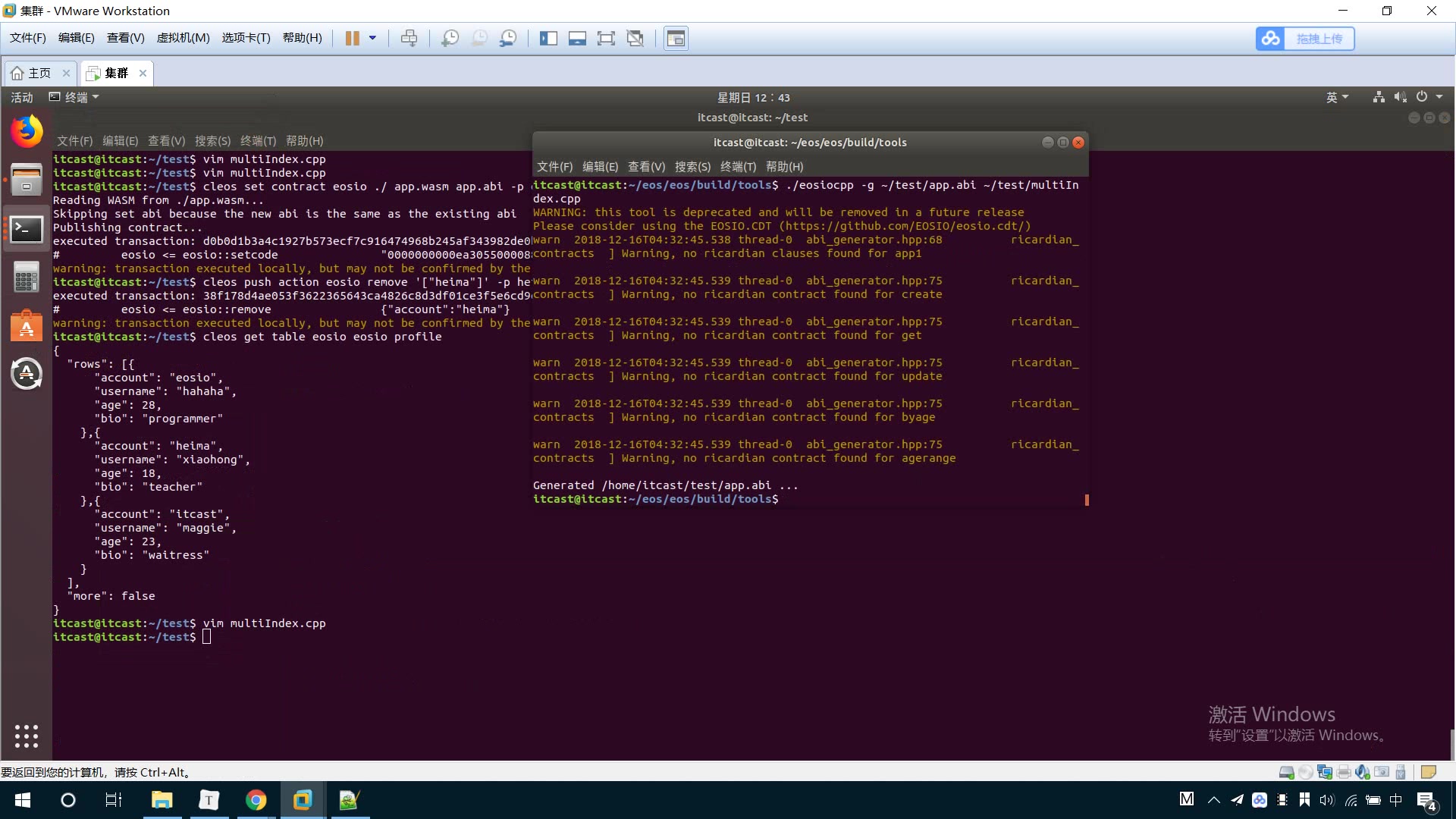Open the clock showing 星期日 12:43

coord(753,97)
